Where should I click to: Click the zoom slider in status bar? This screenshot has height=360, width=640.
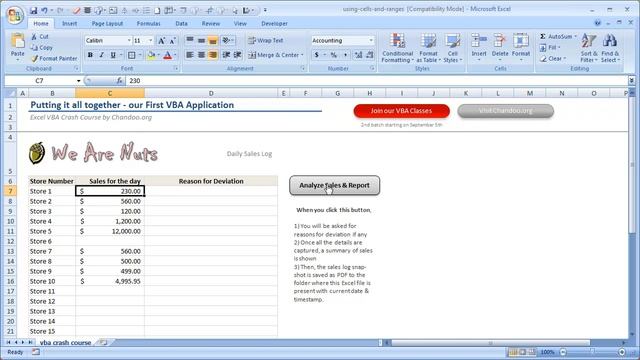[x=593, y=352]
